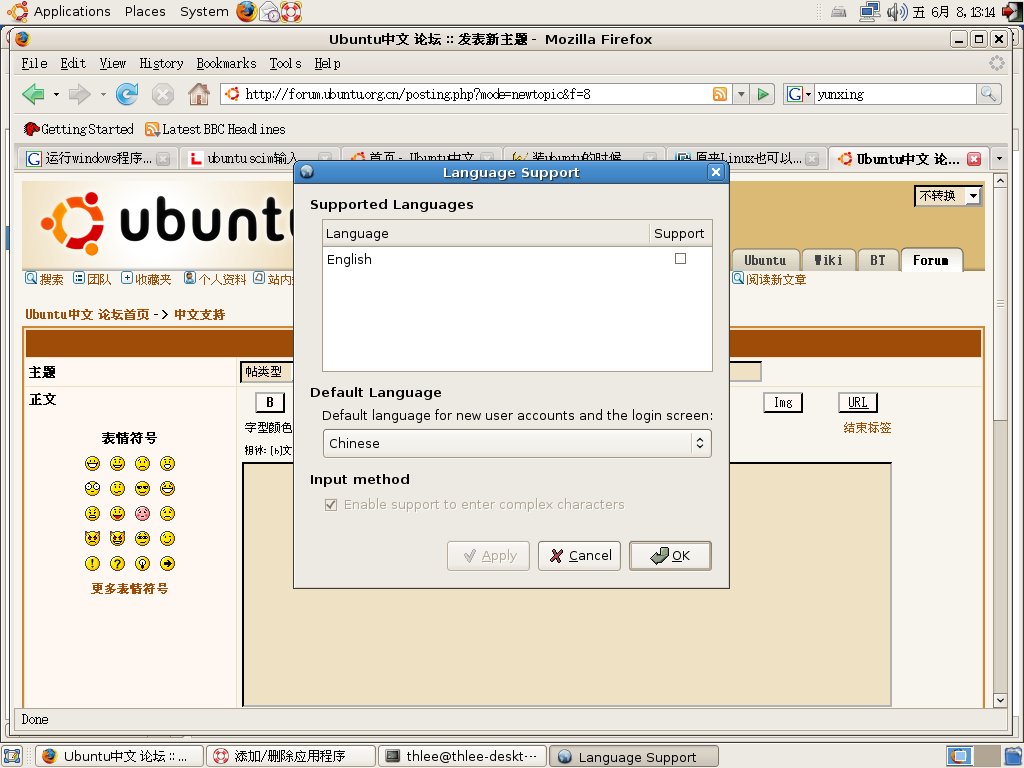This screenshot has height=768, width=1024.
Task: Open the Firefox Bookmarks menu
Action: click(226, 63)
